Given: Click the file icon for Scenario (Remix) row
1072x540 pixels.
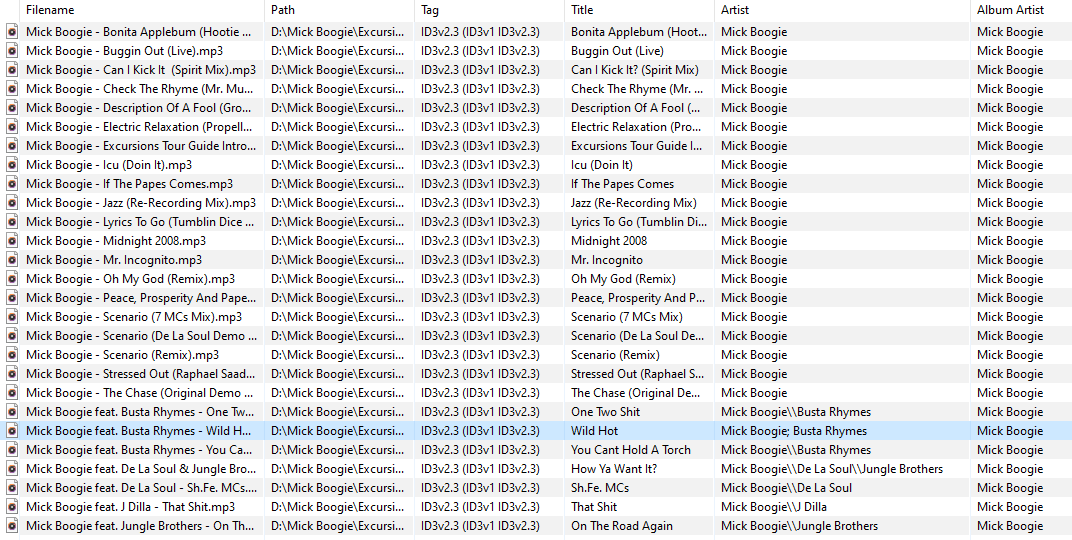Looking at the screenshot, I should 12,355.
